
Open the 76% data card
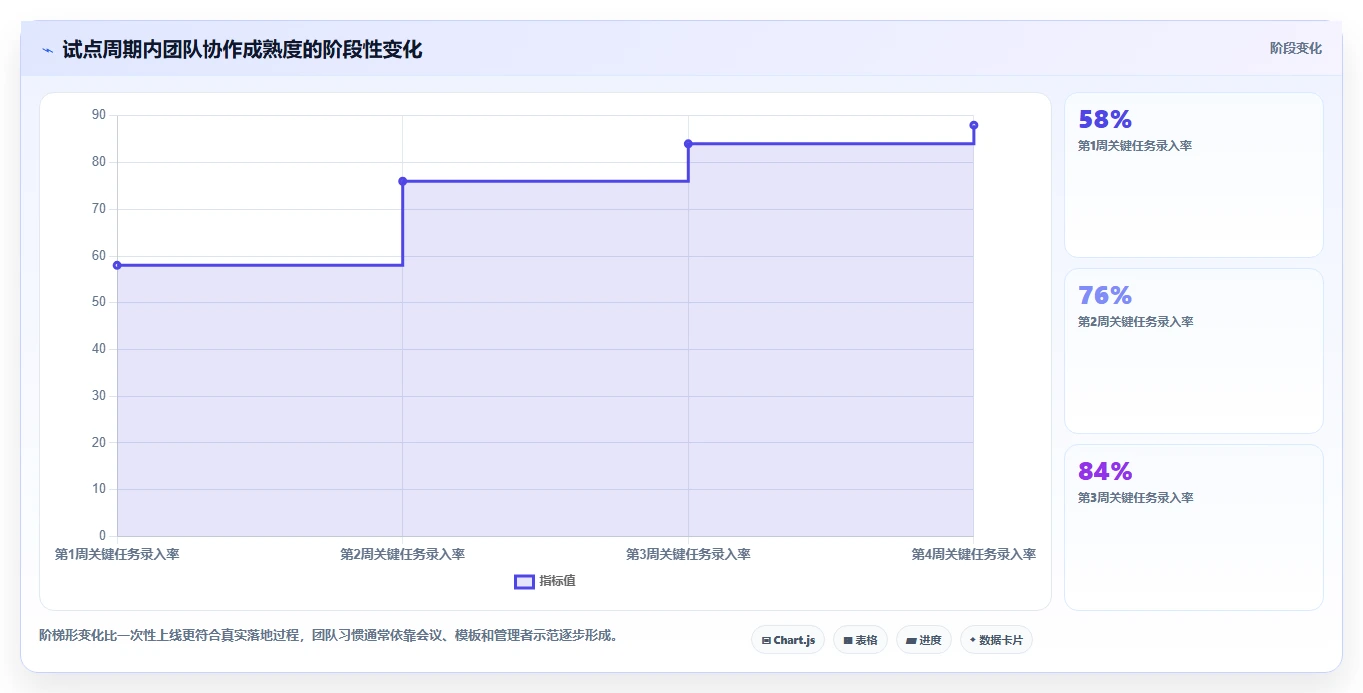click(x=1194, y=351)
